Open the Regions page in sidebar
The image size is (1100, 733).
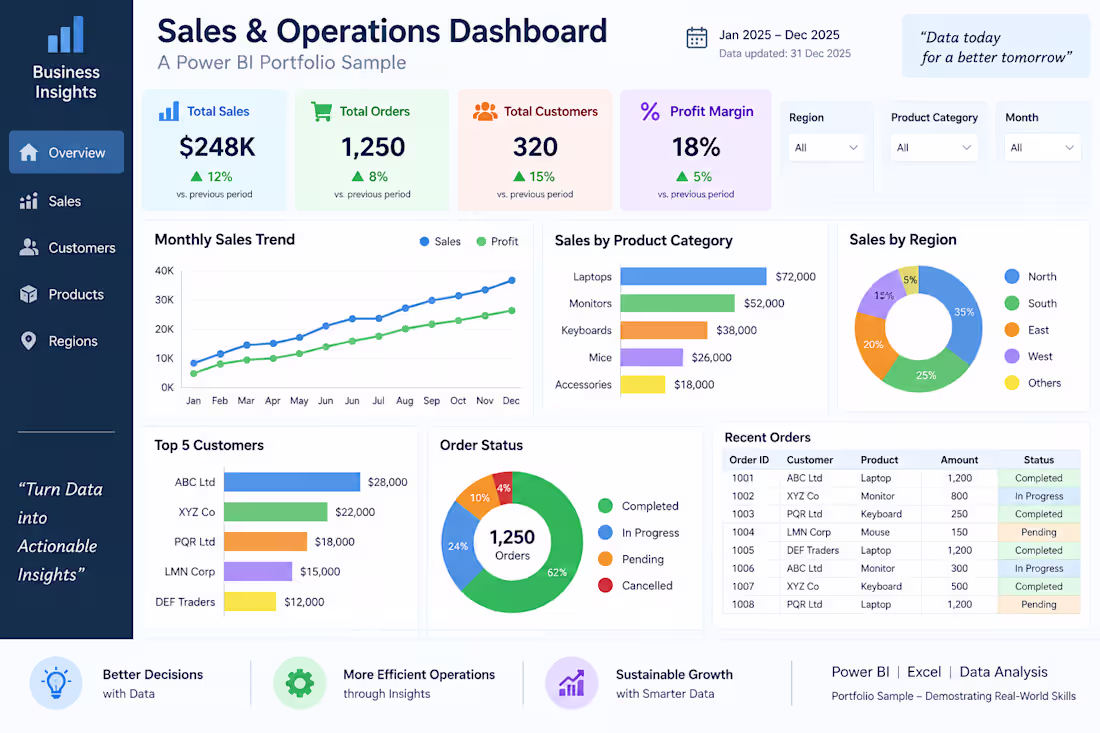(x=59, y=341)
